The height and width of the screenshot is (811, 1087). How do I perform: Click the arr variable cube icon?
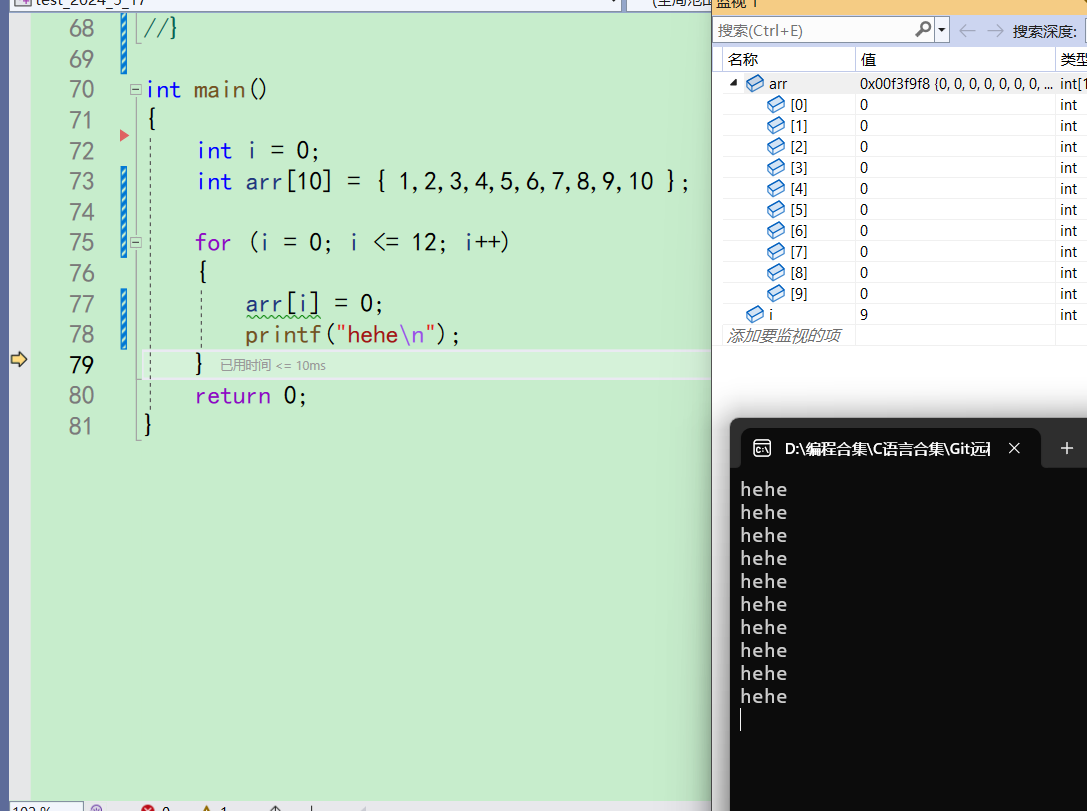[755, 84]
